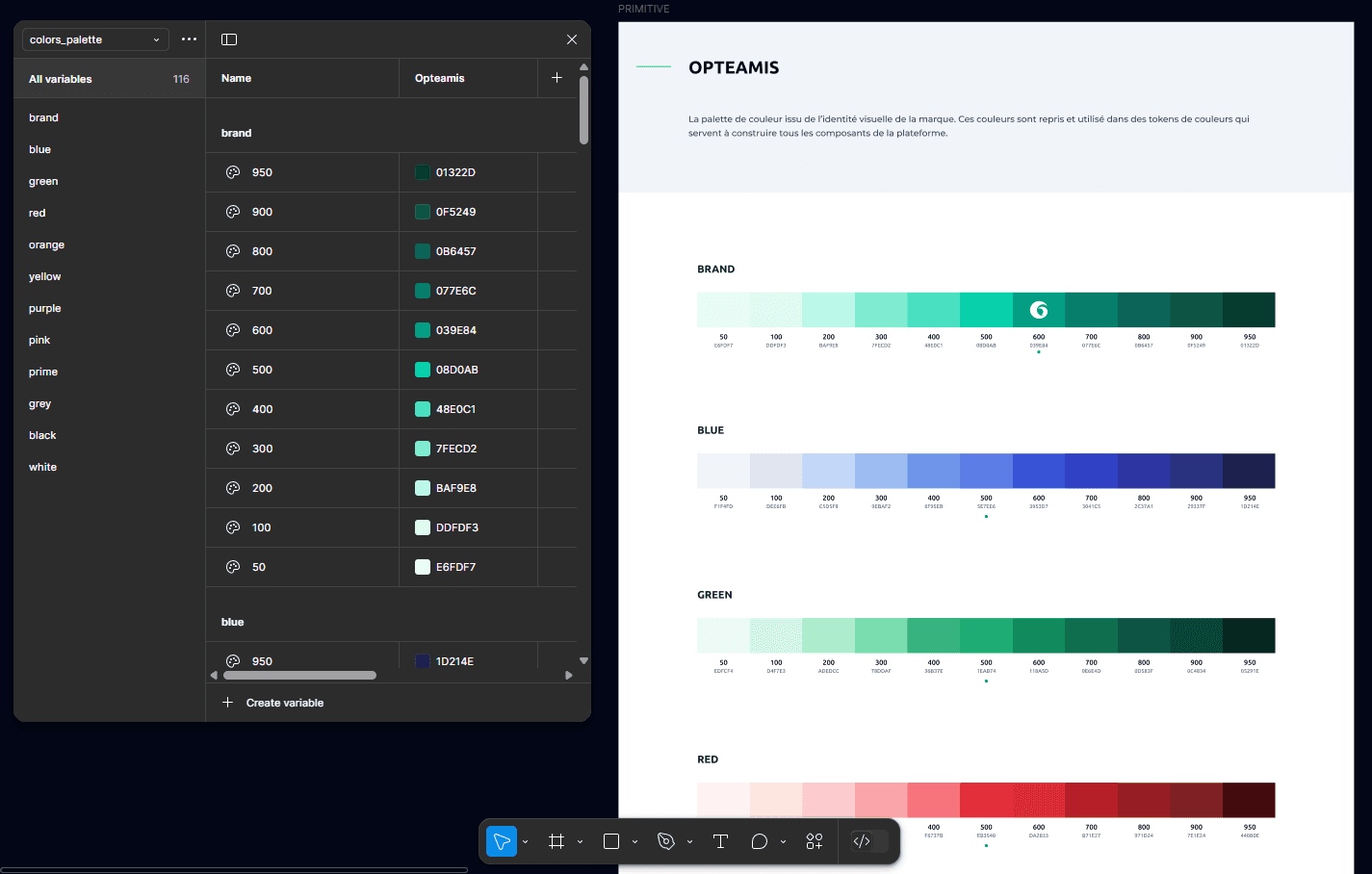This screenshot has width=1372, height=874.
Task: Click the palette icon of variable 100
Action: [x=233, y=527]
